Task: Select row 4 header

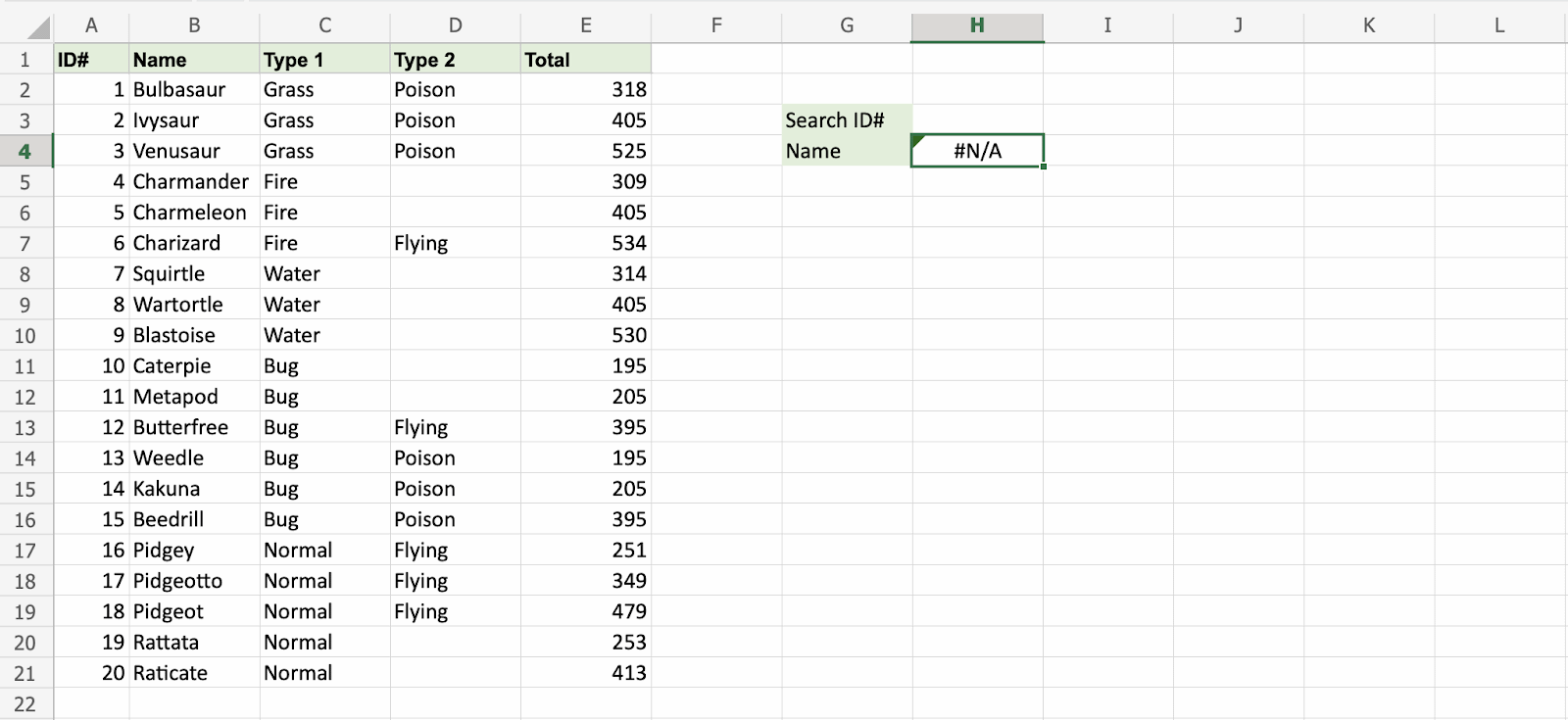Action: pos(24,152)
